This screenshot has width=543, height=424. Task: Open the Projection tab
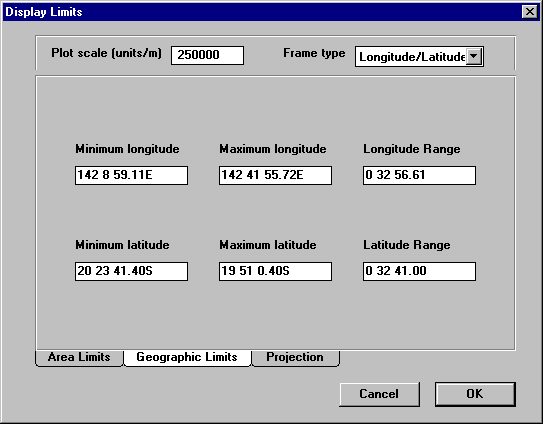[x=295, y=357]
